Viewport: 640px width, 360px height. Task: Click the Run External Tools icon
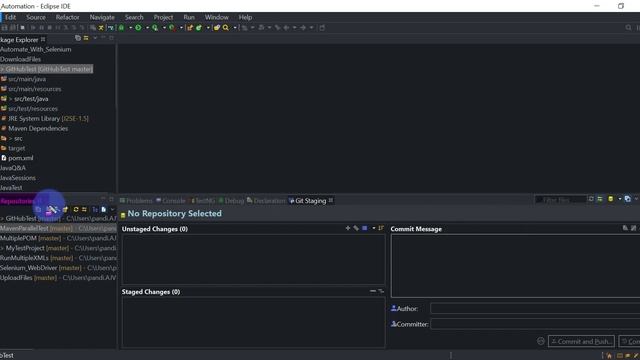[172, 28]
